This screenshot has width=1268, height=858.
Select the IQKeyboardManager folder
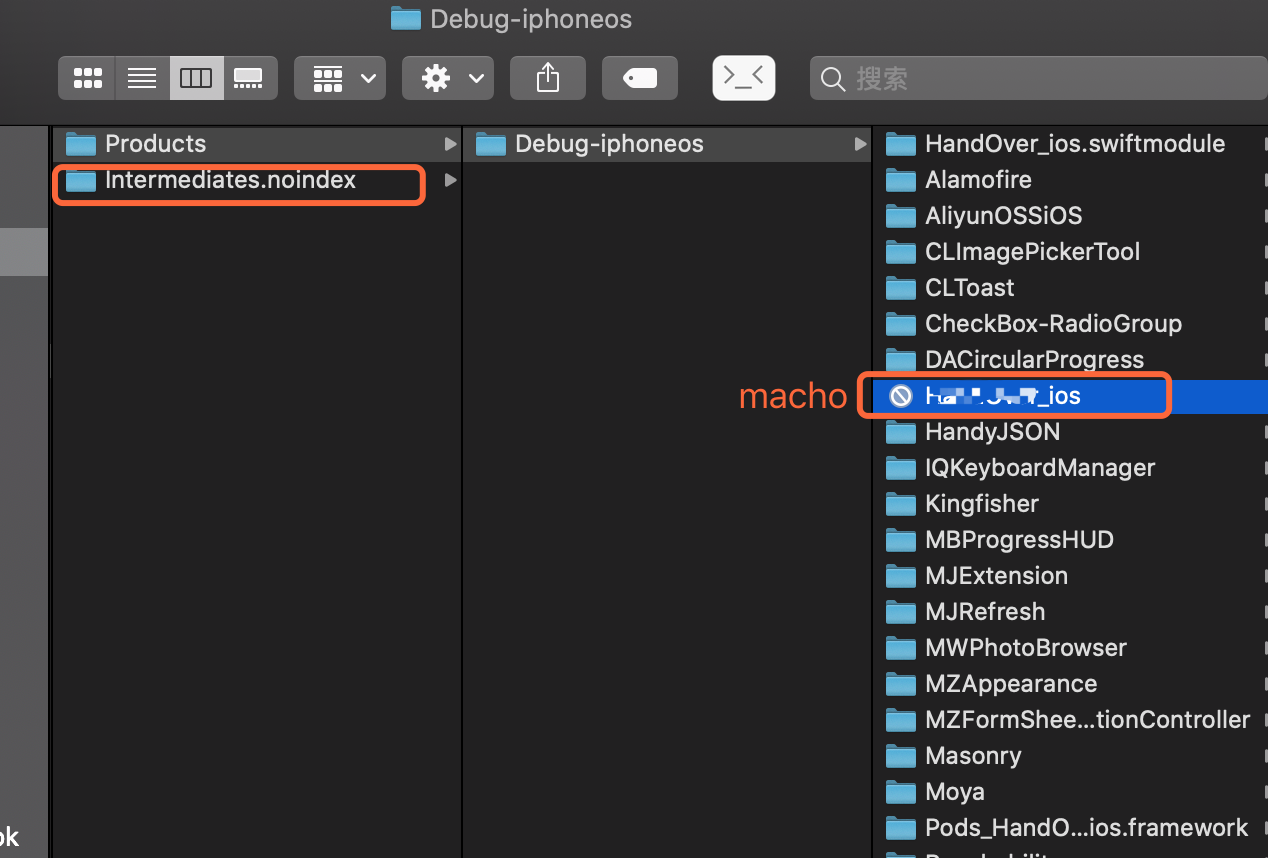tap(1070, 468)
